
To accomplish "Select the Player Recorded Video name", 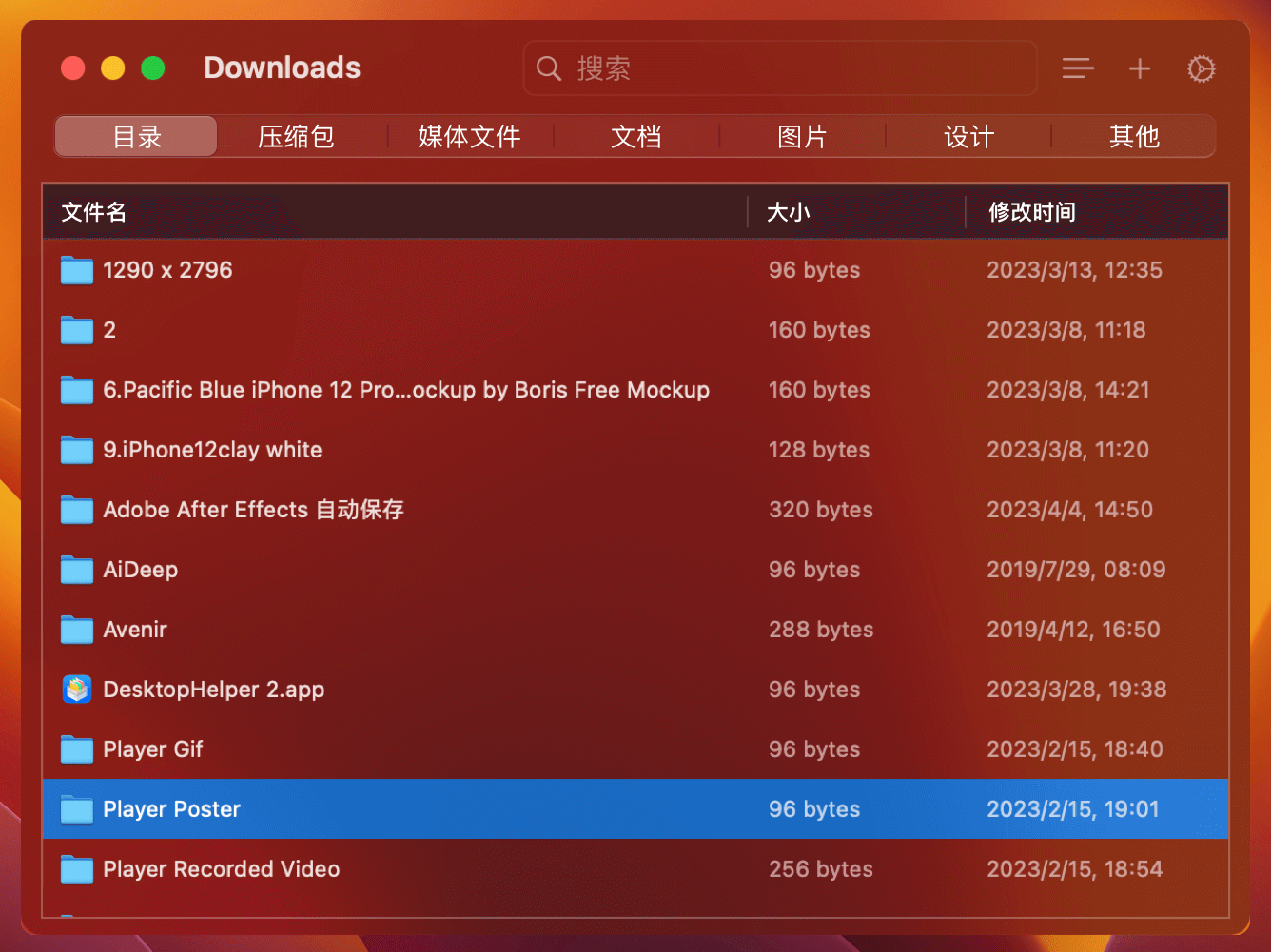I will [x=222, y=869].
